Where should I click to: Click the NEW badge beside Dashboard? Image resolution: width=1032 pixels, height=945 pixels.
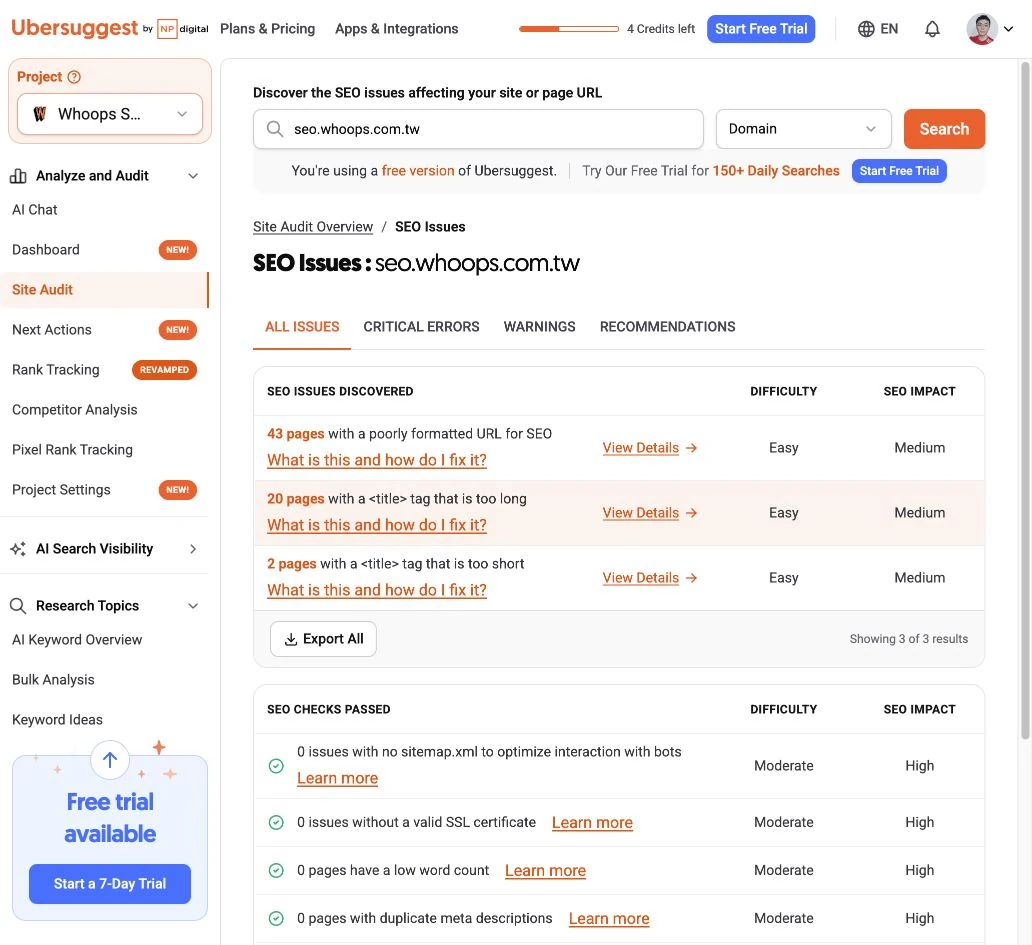click(x=178, y=250)
